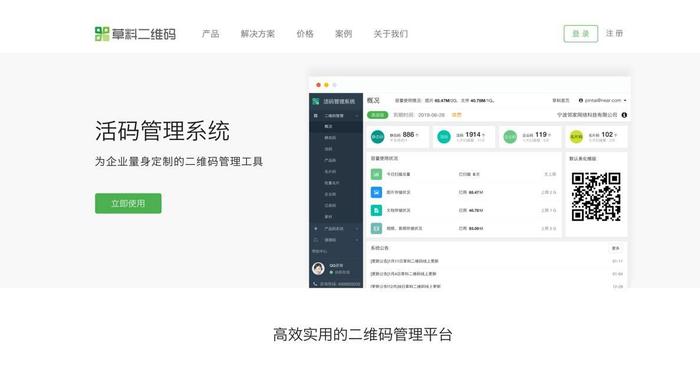Click the 草料二维码 logo
This screenshot has height=366, width=700.
135,34
